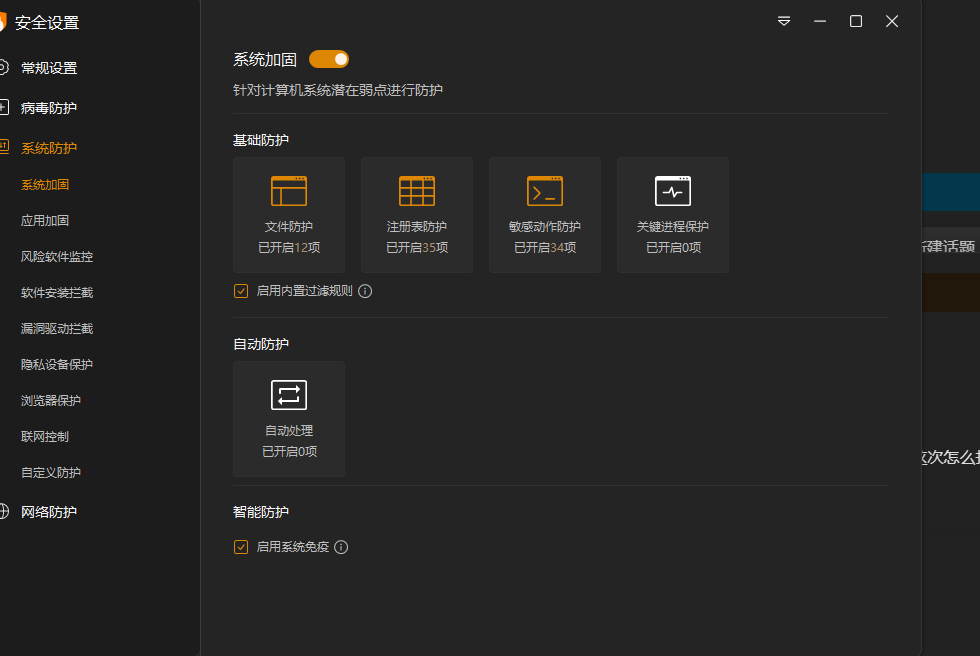Close the security settings window
This screenshot has width=980, height=656.
(892, 21)
